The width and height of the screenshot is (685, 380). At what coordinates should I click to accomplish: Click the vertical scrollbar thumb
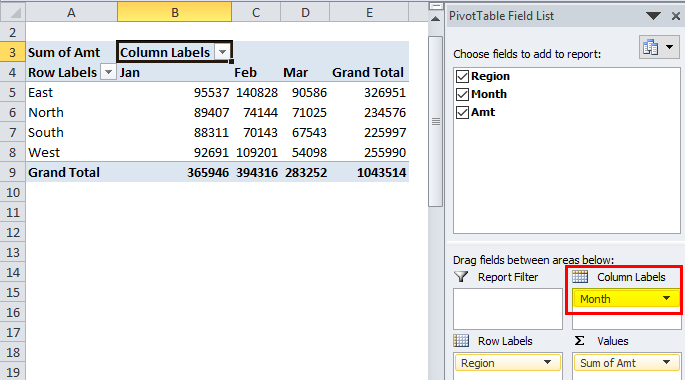(436, 121)
